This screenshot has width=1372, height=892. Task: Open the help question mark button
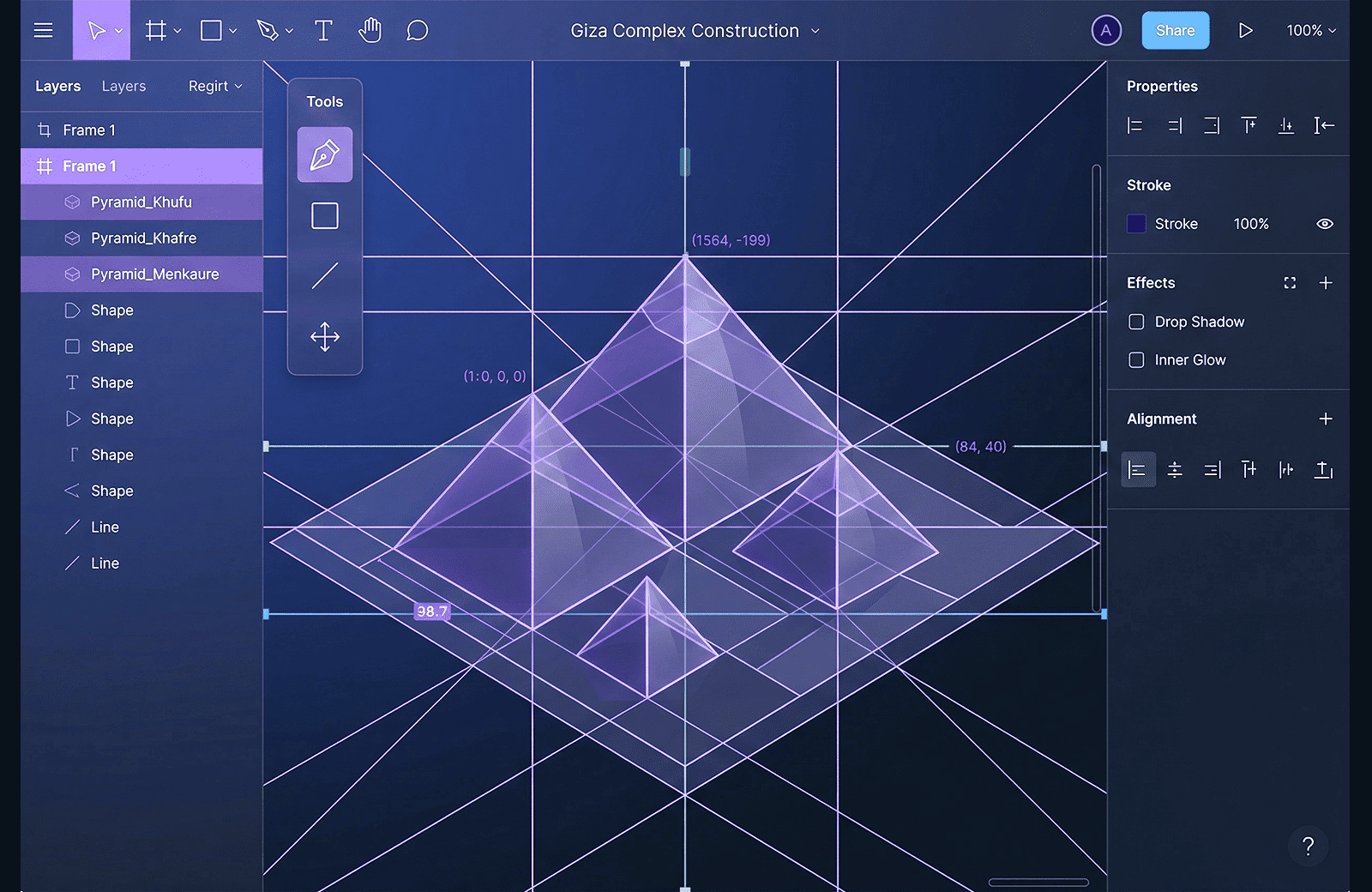point(1308,847)
